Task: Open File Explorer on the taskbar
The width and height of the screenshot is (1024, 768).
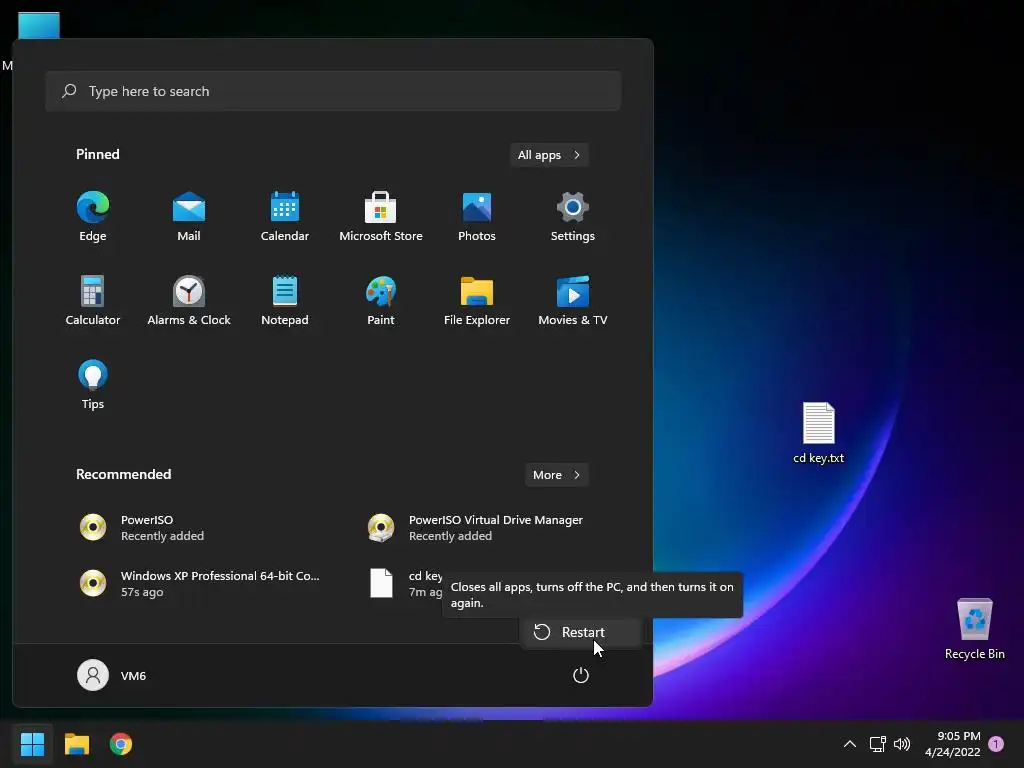Action: [x=76, y=744]
